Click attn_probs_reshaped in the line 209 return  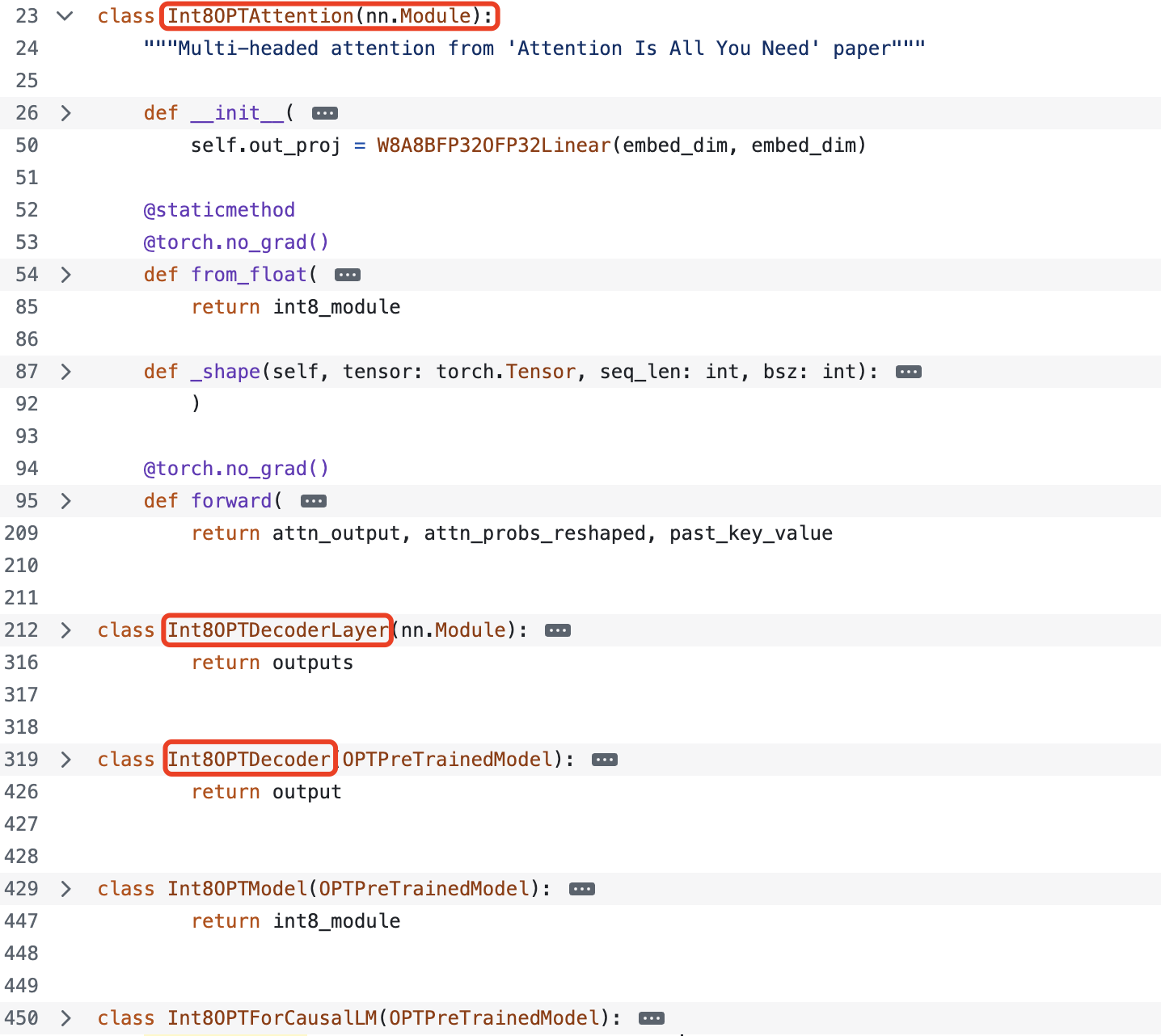click(x=534, y=533)
